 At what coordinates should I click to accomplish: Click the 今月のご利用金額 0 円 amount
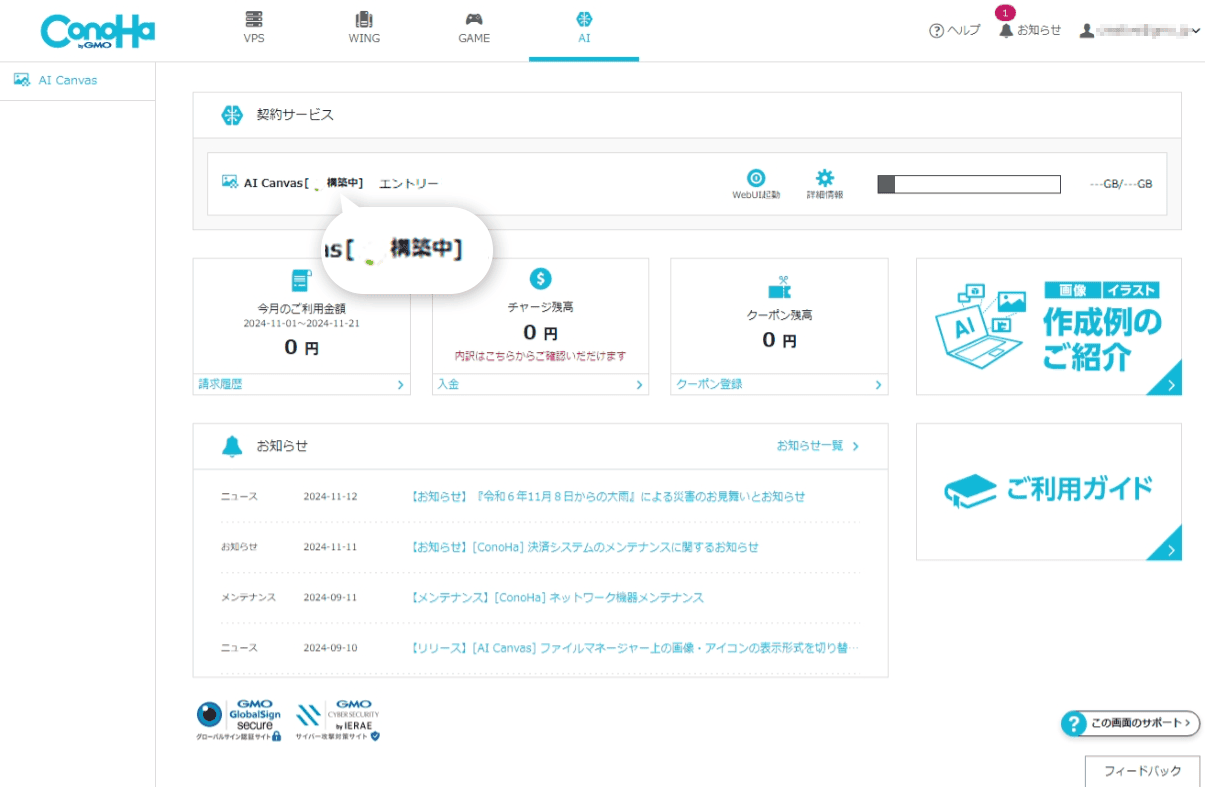(301, 347)
